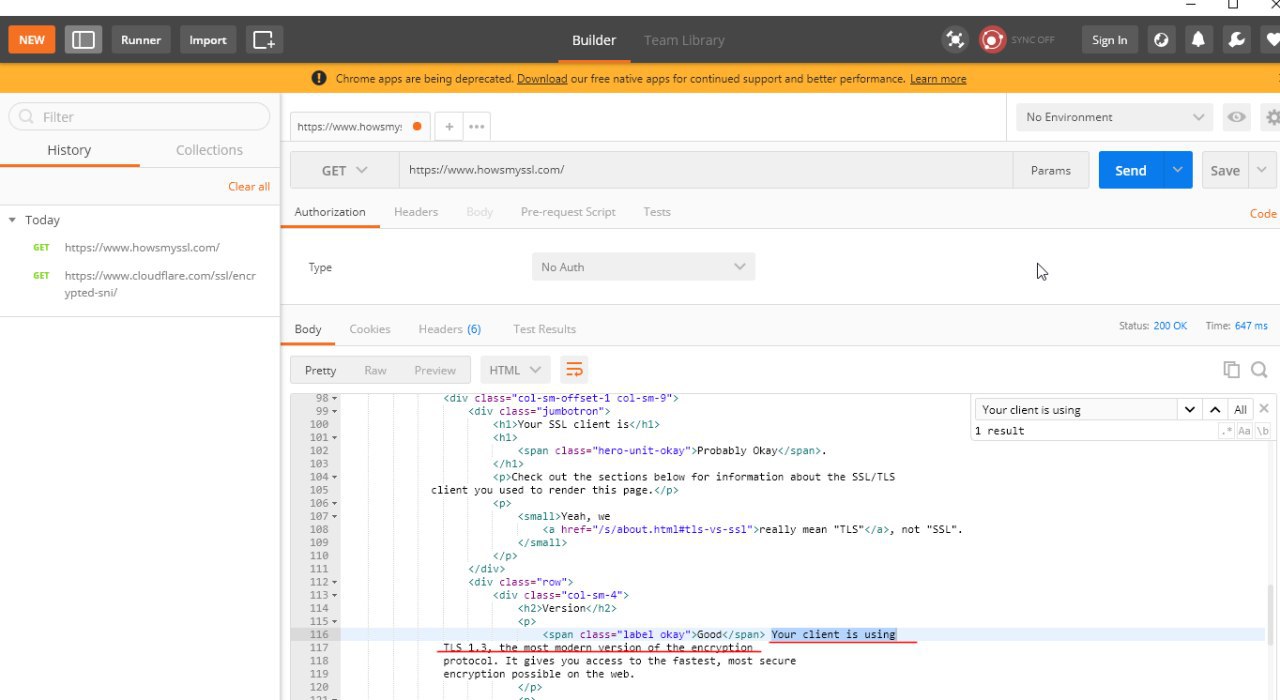Image resolution: width=1280 pixels, height=700 pixels.
Task: Open cloudflare encrypted-sni history entry
Action: (x=160, y=284)
